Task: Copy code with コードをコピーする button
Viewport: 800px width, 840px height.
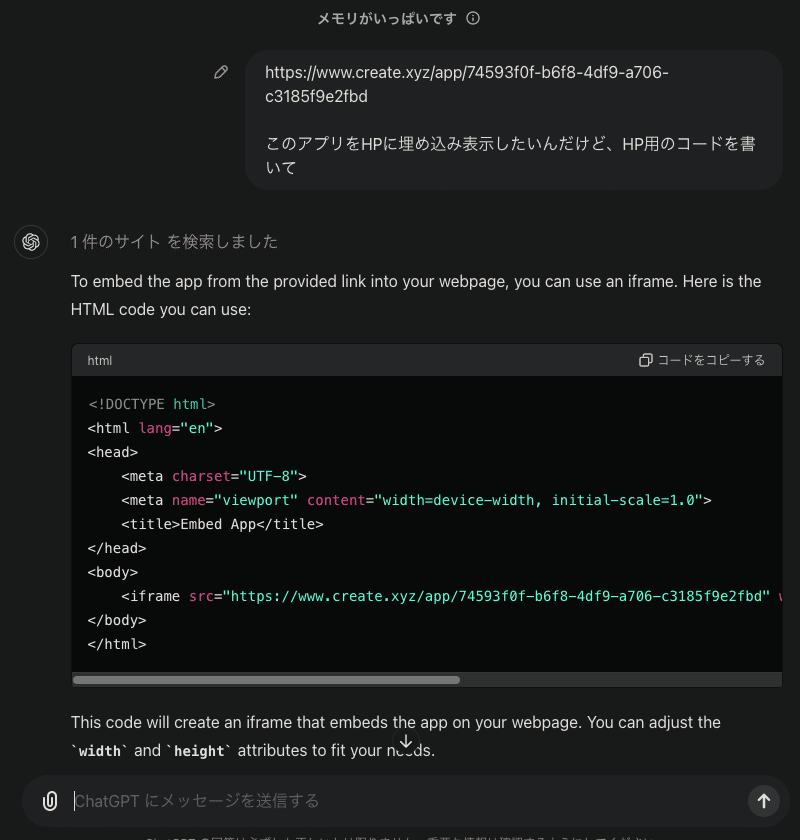Action: [702, 360]
